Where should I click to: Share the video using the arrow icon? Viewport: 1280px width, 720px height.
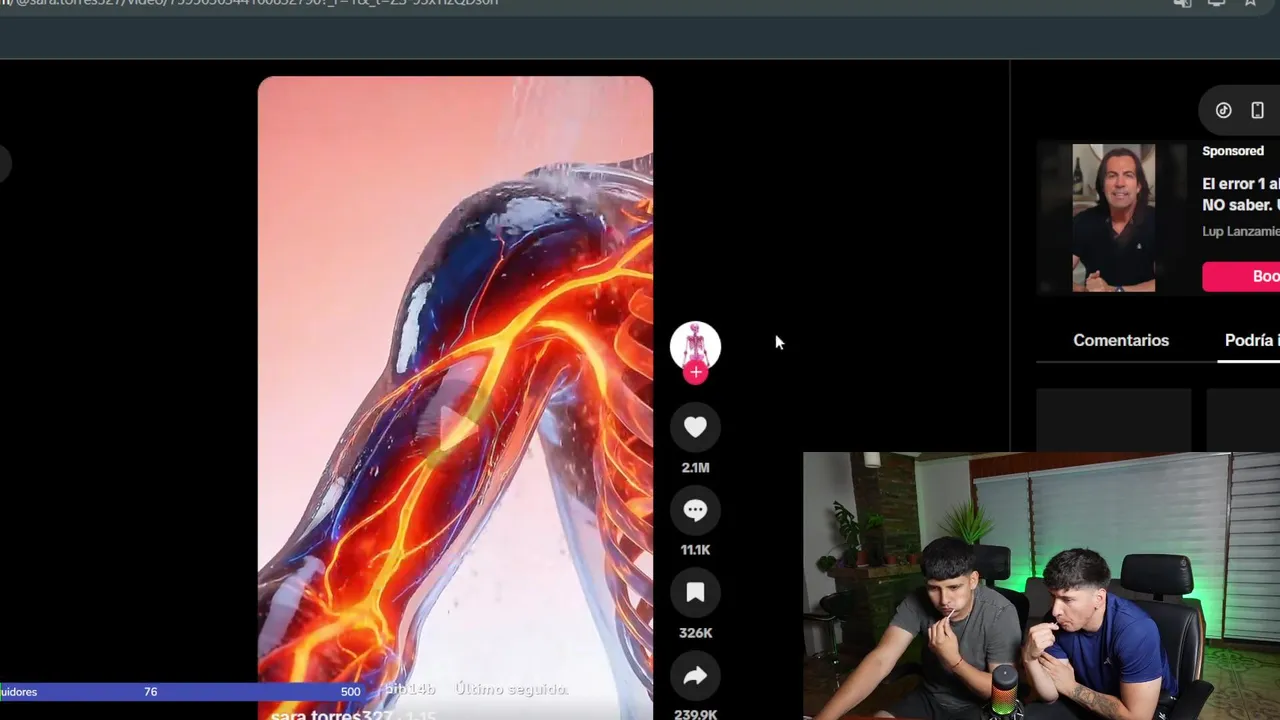(x=695, y=676)
